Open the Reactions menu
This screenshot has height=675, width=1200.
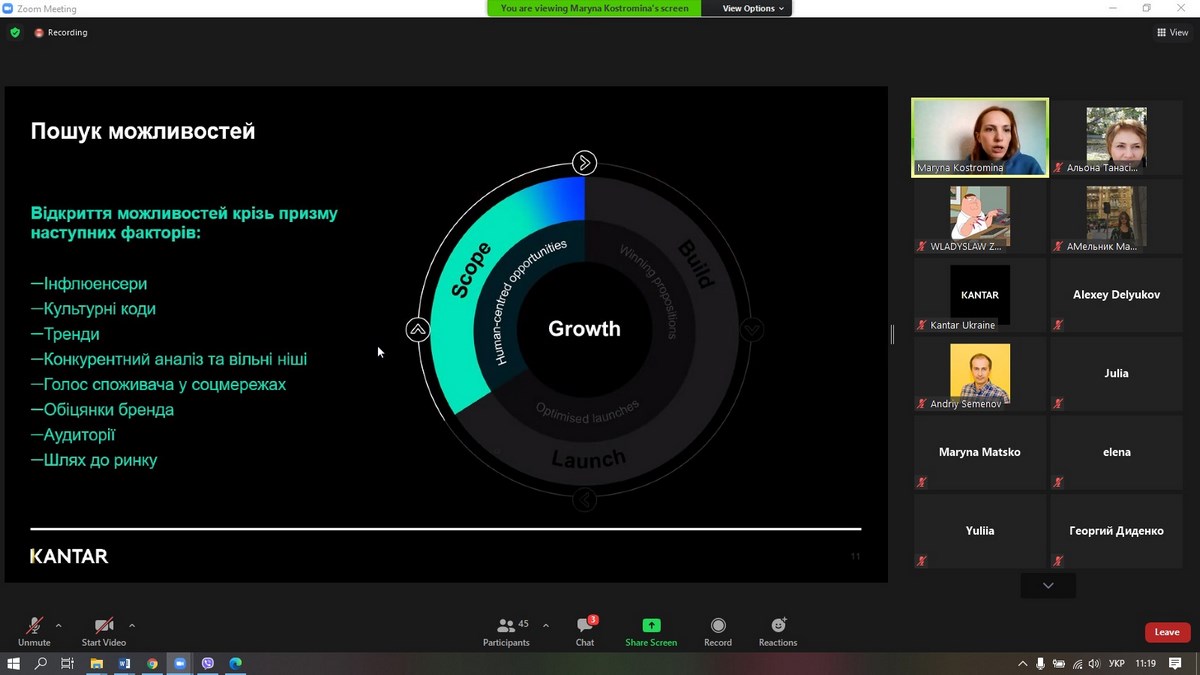click(778, 631)
